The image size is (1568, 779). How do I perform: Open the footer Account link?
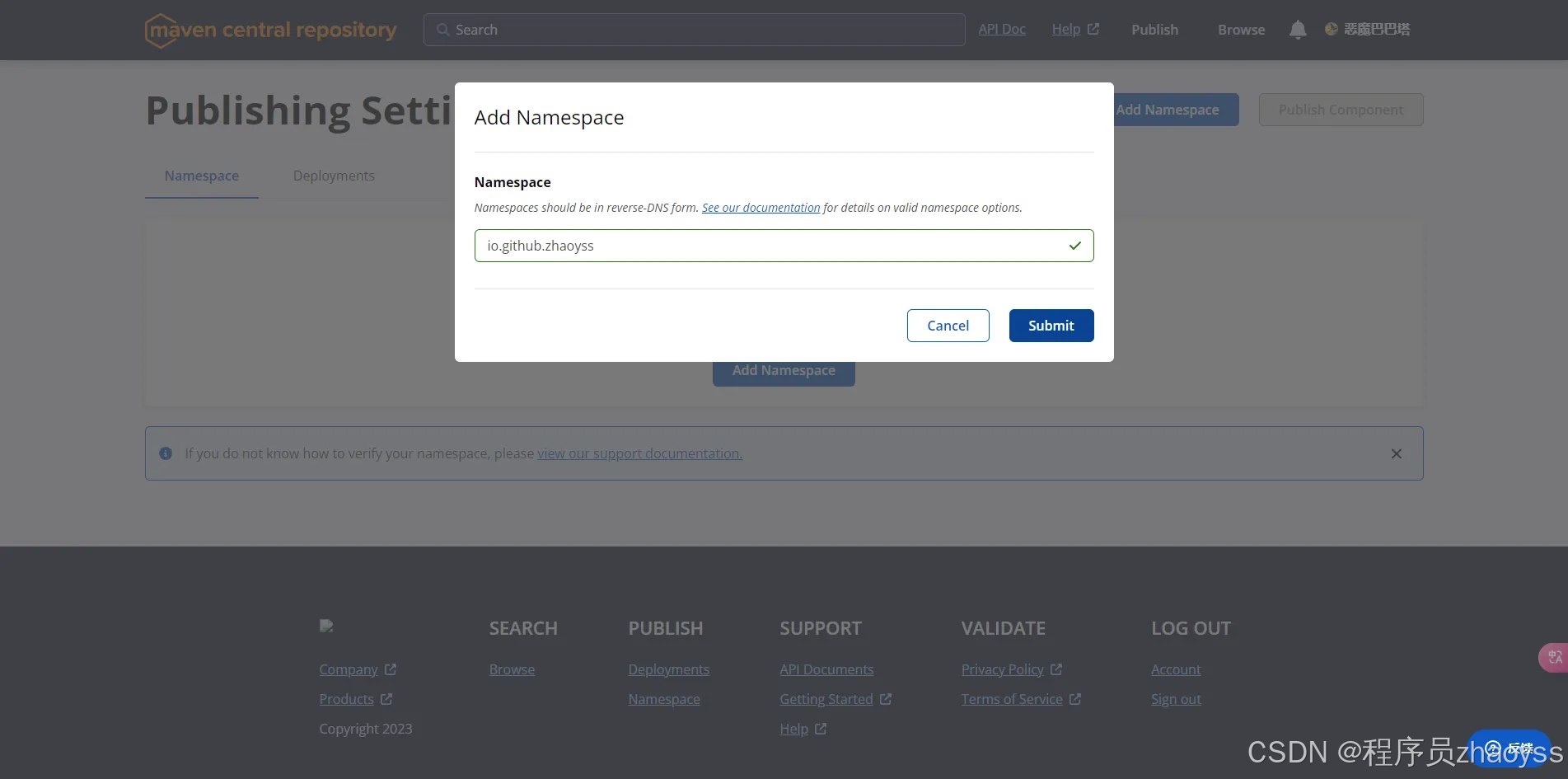pyautogui.click(x=1176, y=669)
